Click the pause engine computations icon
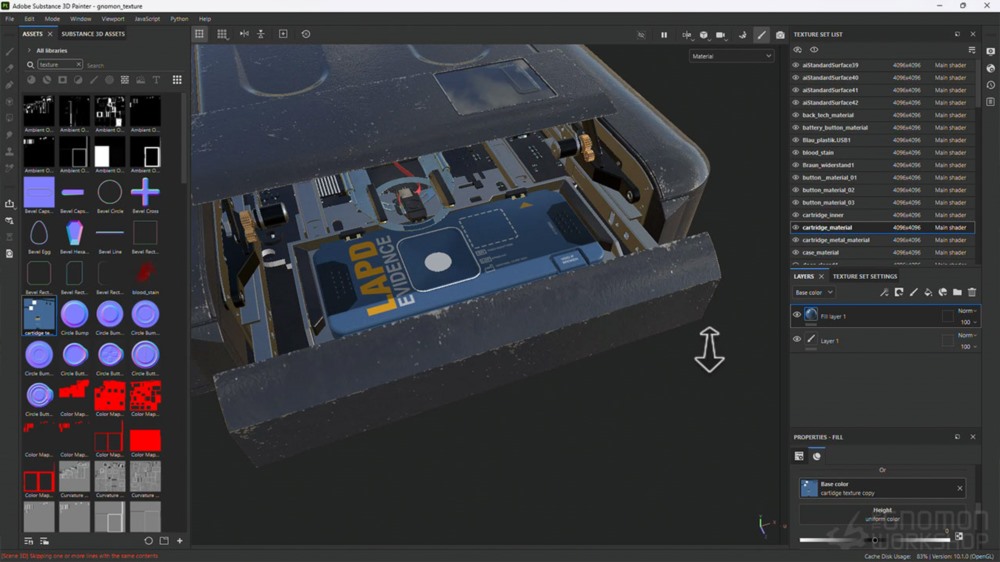Screen dimensions: 1000x562 coord(664,34)
